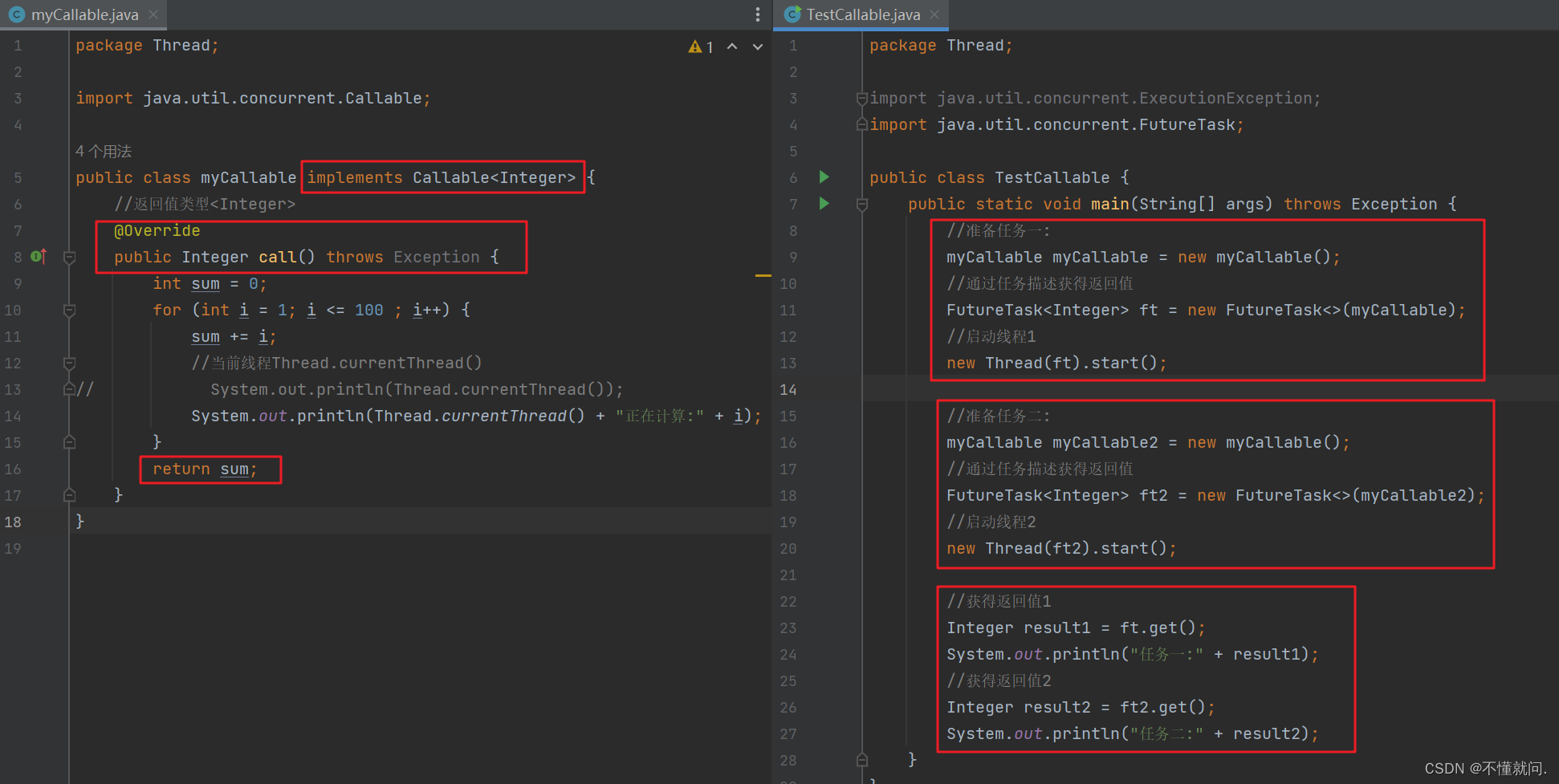
Task: Jump to next problem with the down-arrow icon
Action: pos(757,47)
